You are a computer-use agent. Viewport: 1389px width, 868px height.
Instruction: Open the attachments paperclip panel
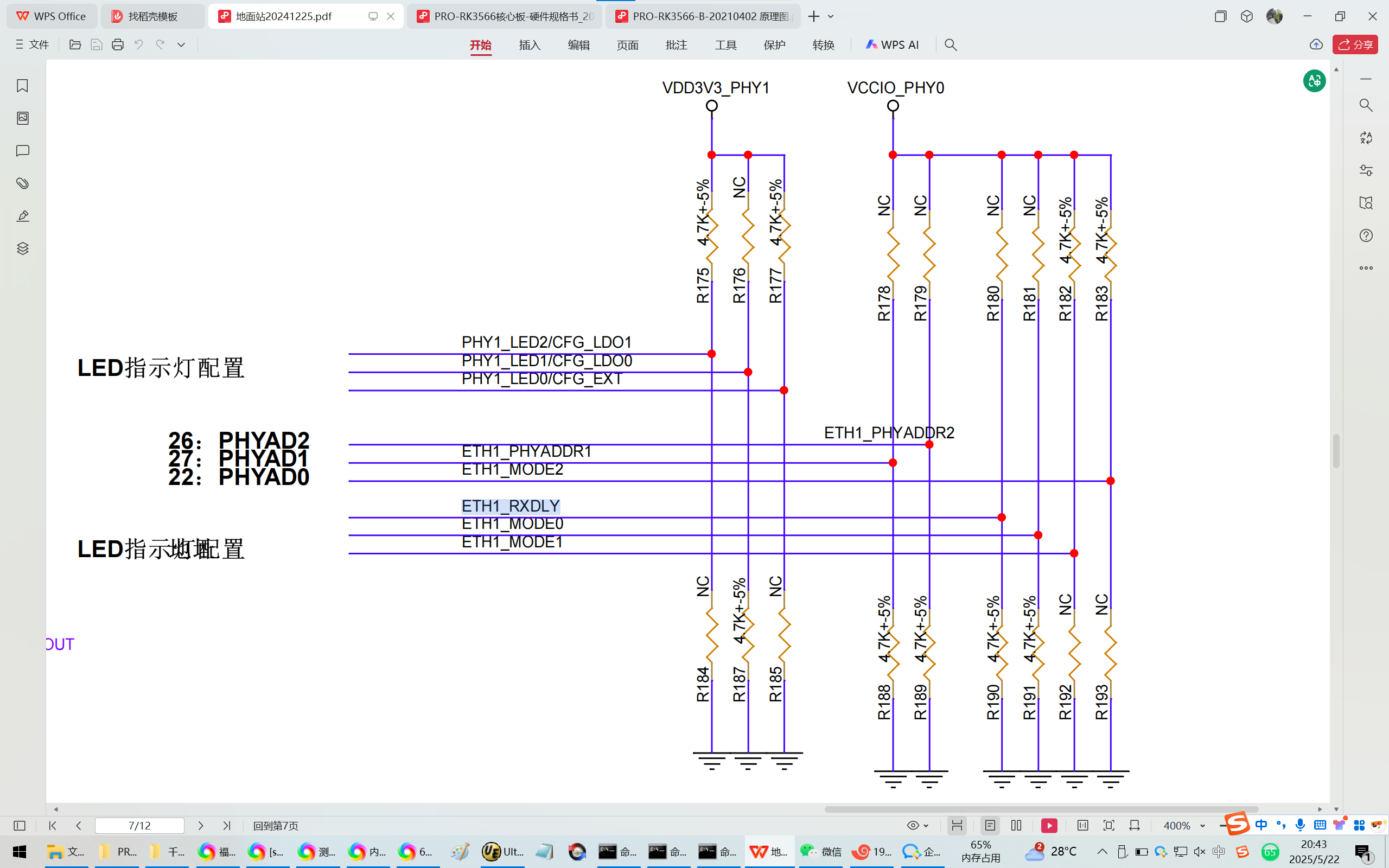(x=22, y=183)
